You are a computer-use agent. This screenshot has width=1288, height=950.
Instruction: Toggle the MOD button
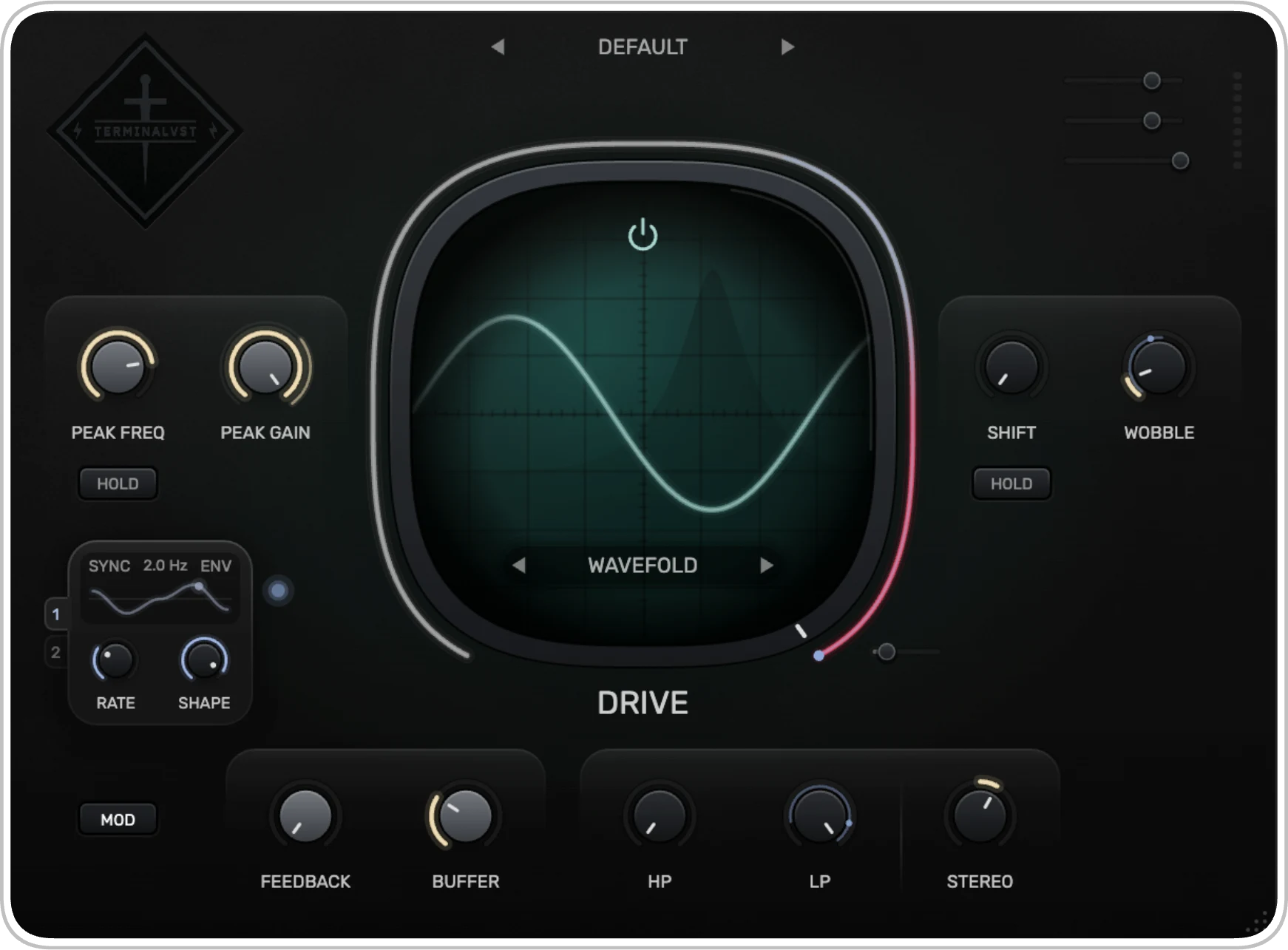tap(118, 820)
